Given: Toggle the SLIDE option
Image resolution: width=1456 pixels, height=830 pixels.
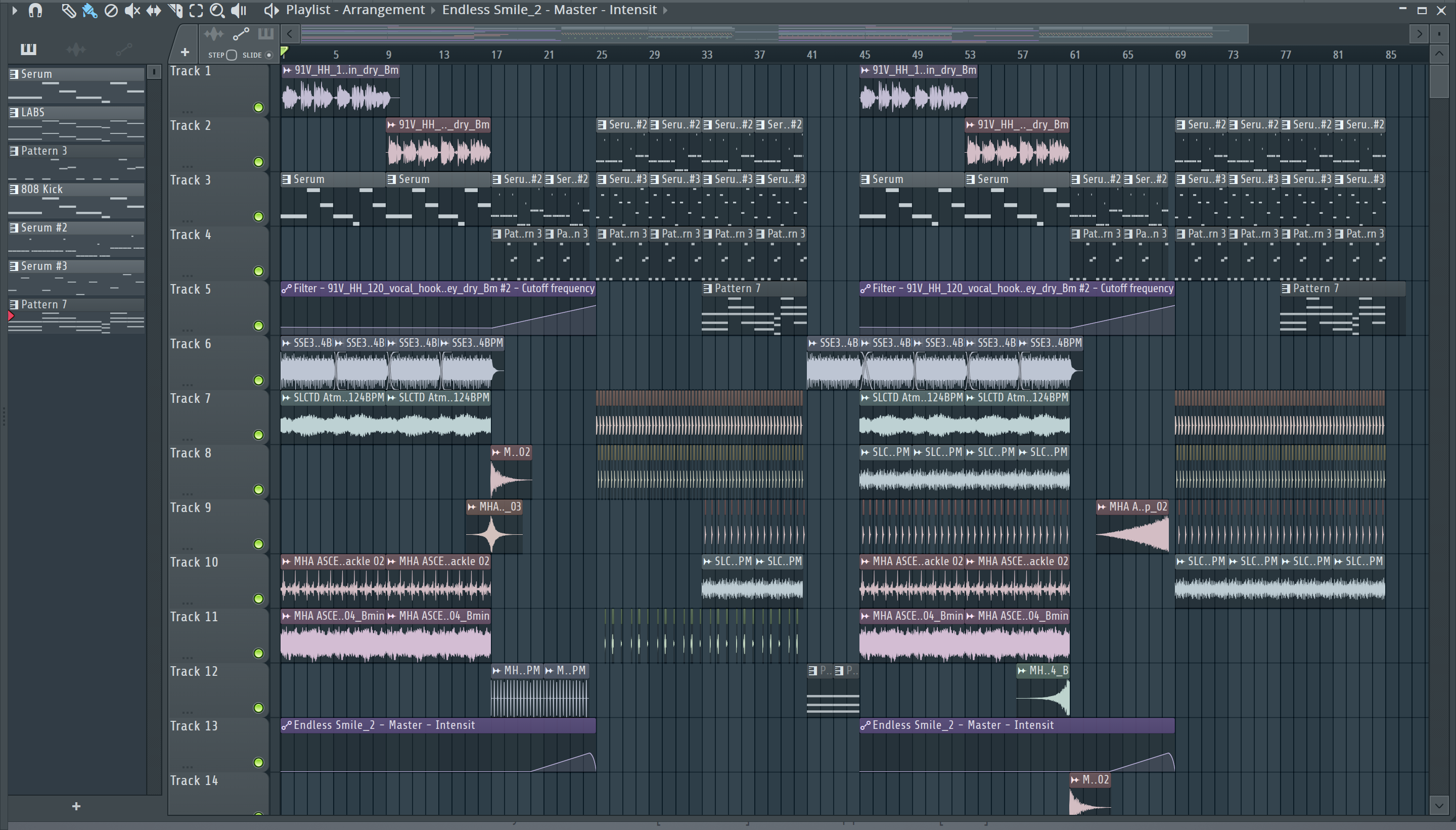Looking at the screenshot, I should 269,55.
